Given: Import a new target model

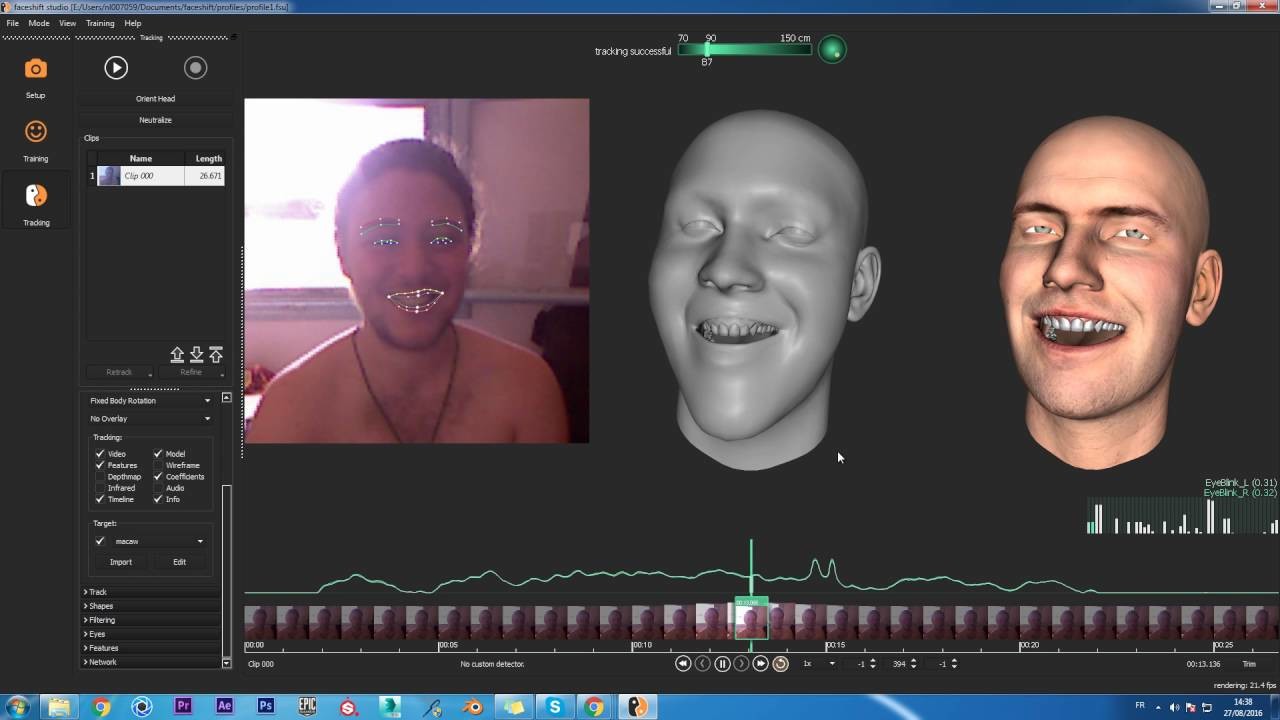Looking at the screenshot, I should pyautogui.click(x=120, y=561).
